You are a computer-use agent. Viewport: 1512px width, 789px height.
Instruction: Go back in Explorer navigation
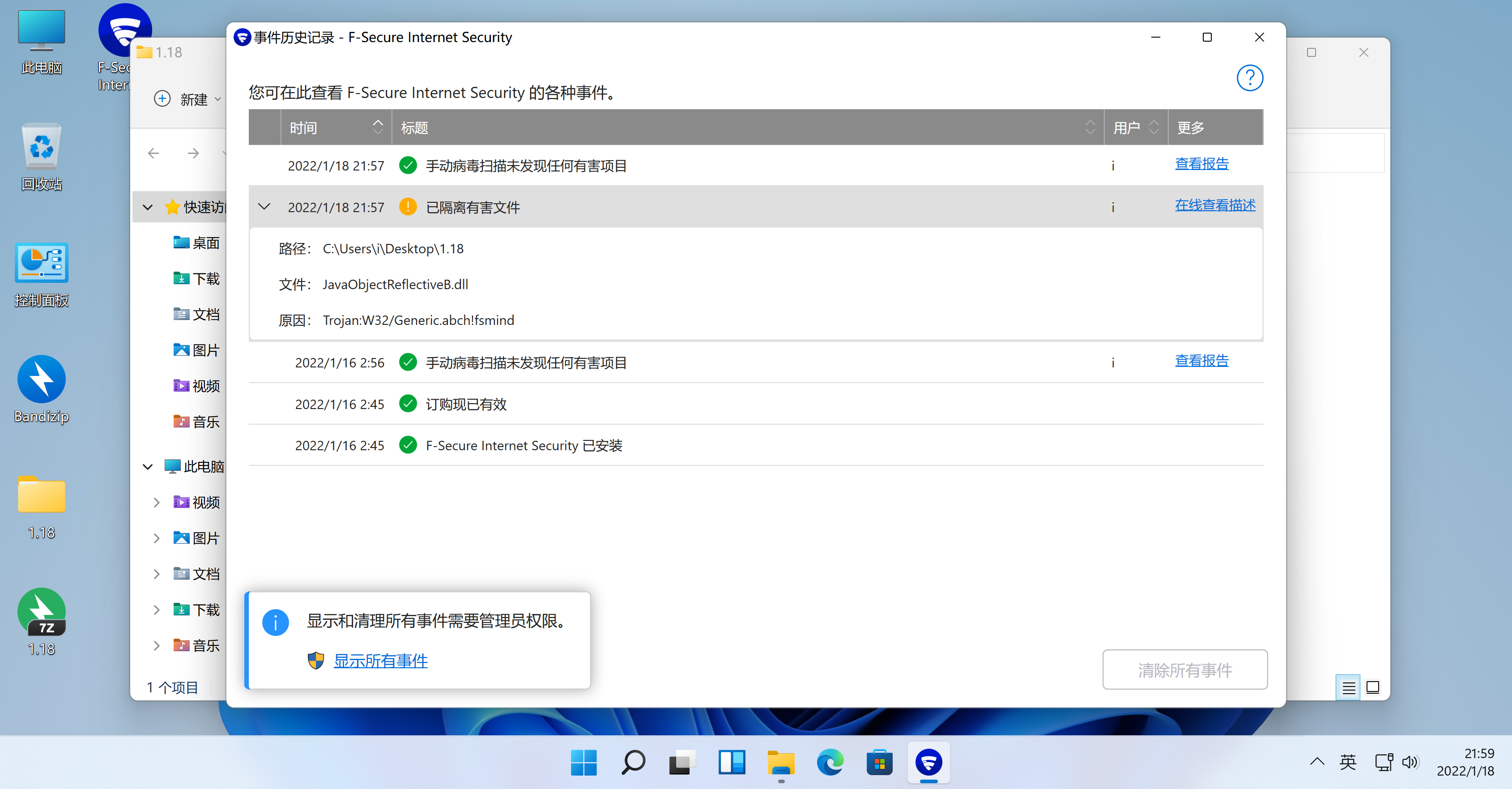(154, 153)
